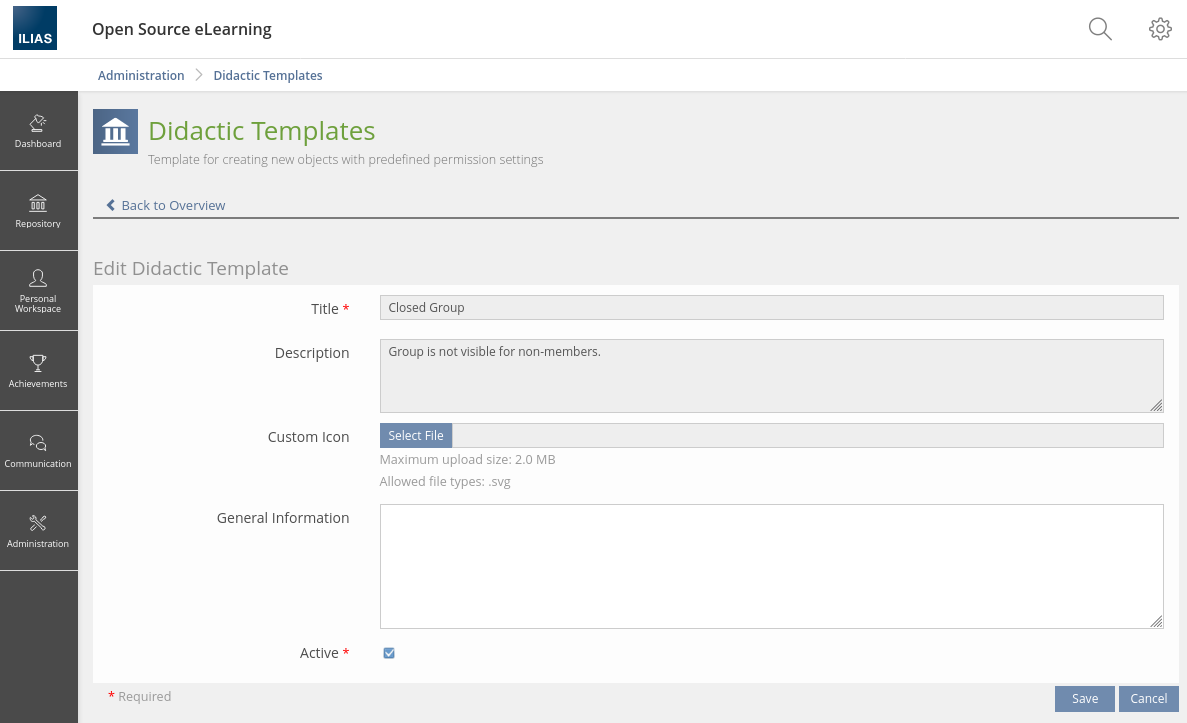This screenshot has height=723, width=1187.
Task: Save the didactic template
Action: click(1084, 699)
